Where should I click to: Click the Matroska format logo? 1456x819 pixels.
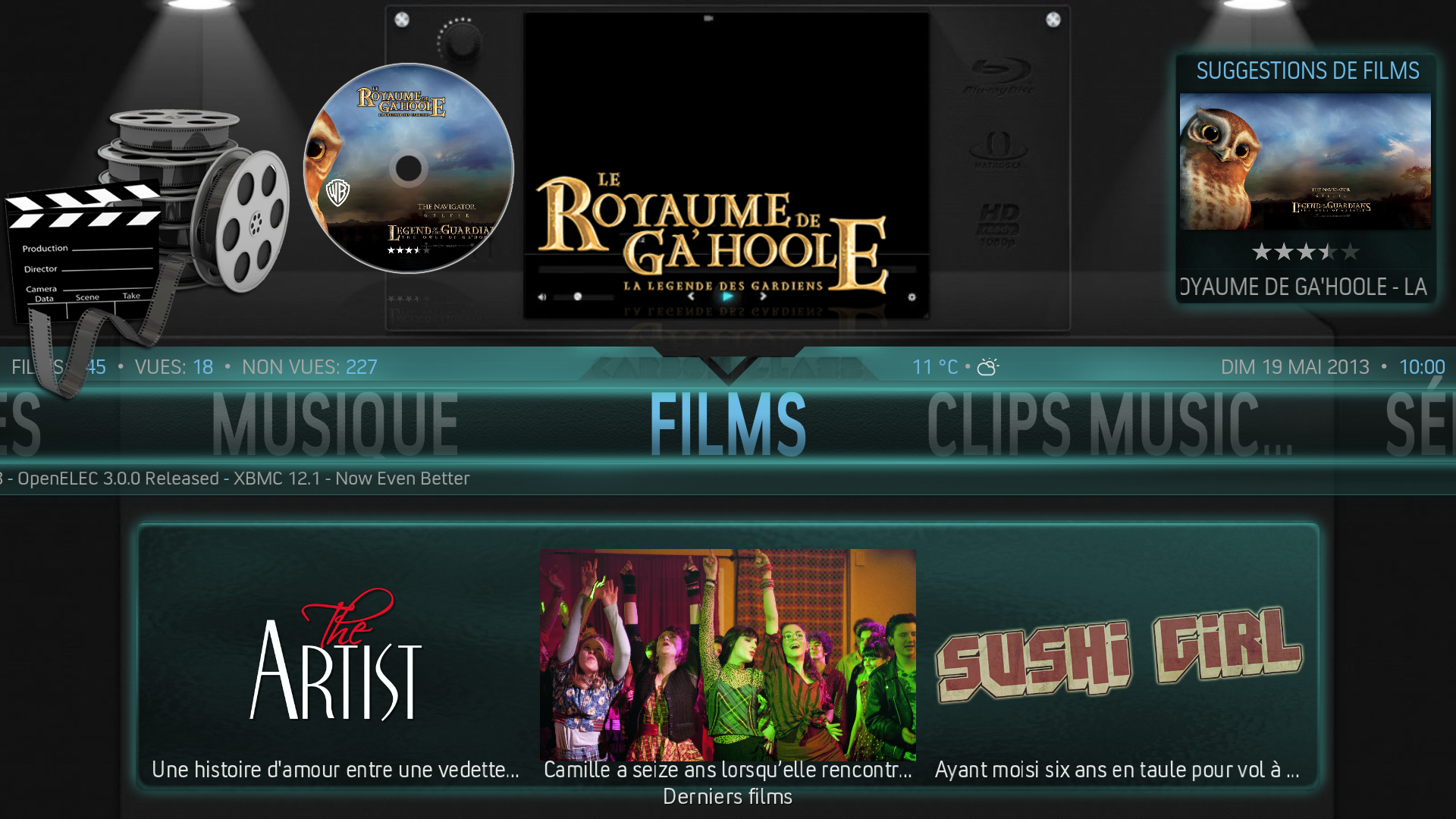(x=997, y=150)
